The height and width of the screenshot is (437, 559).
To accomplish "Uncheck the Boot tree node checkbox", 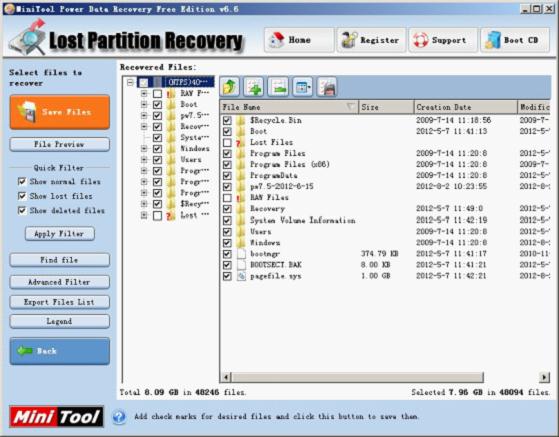I will point(157,105).
